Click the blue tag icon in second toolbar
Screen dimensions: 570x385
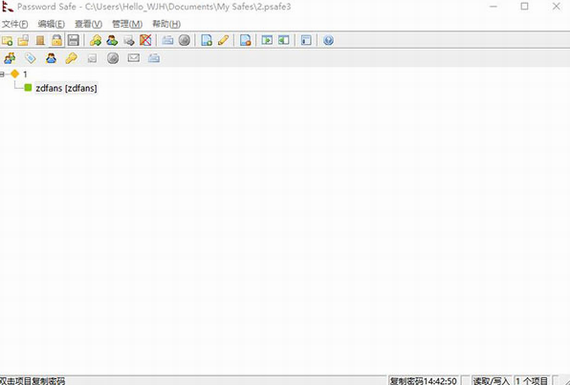click(x=30, y=58)
